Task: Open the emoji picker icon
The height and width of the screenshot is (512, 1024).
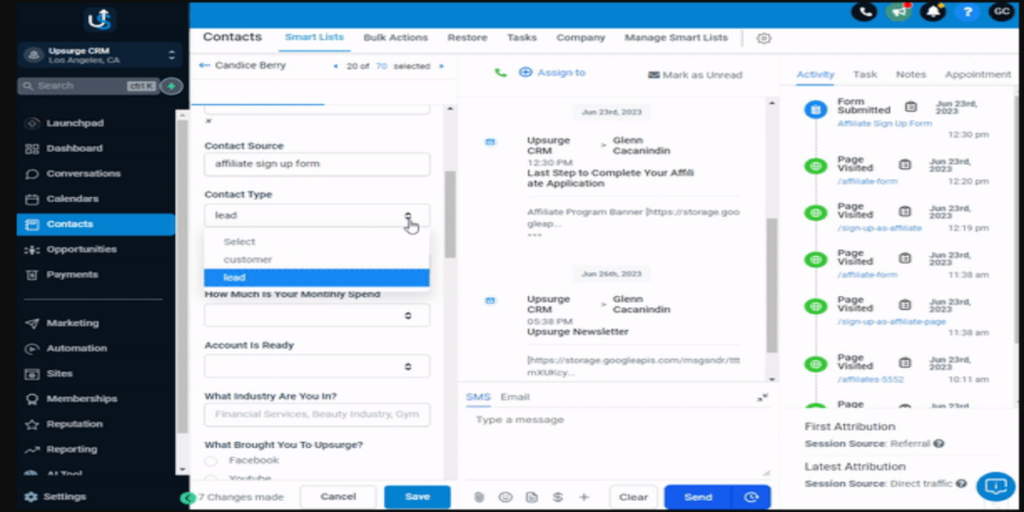Action: point(505,497)
